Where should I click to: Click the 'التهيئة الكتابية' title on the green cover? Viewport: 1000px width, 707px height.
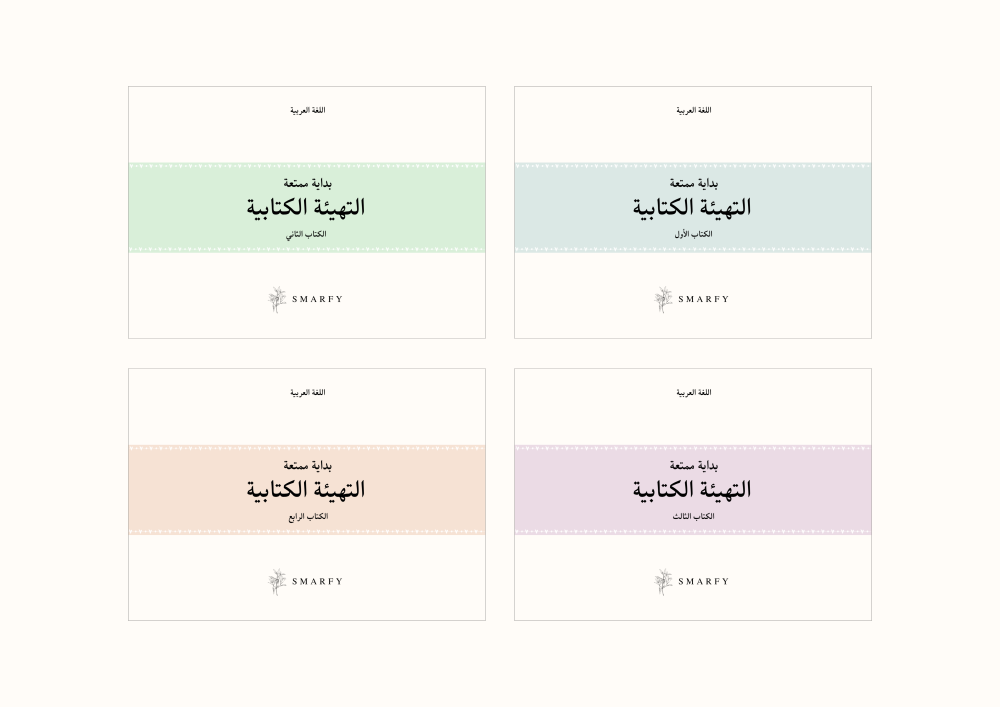click(x=306, y=208)
